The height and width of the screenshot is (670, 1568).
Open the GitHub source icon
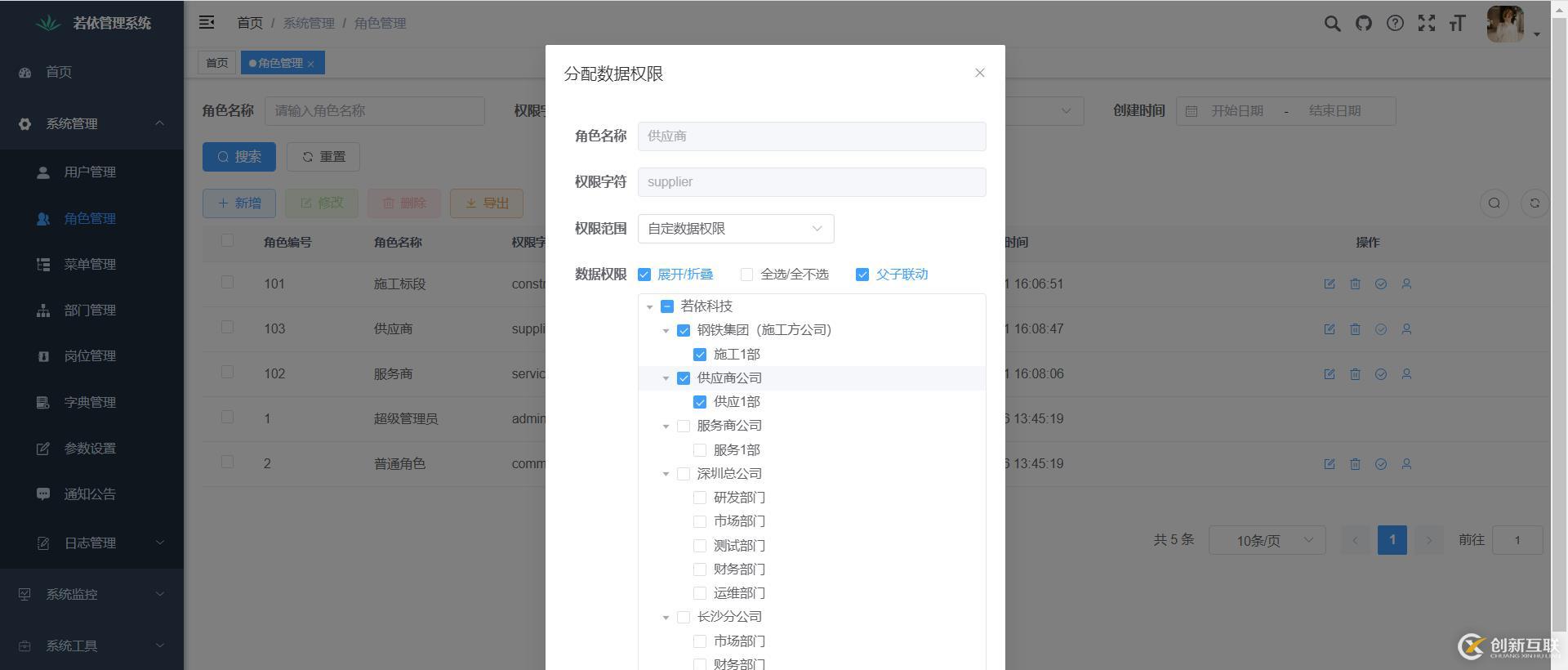[x=1364, y=23]
